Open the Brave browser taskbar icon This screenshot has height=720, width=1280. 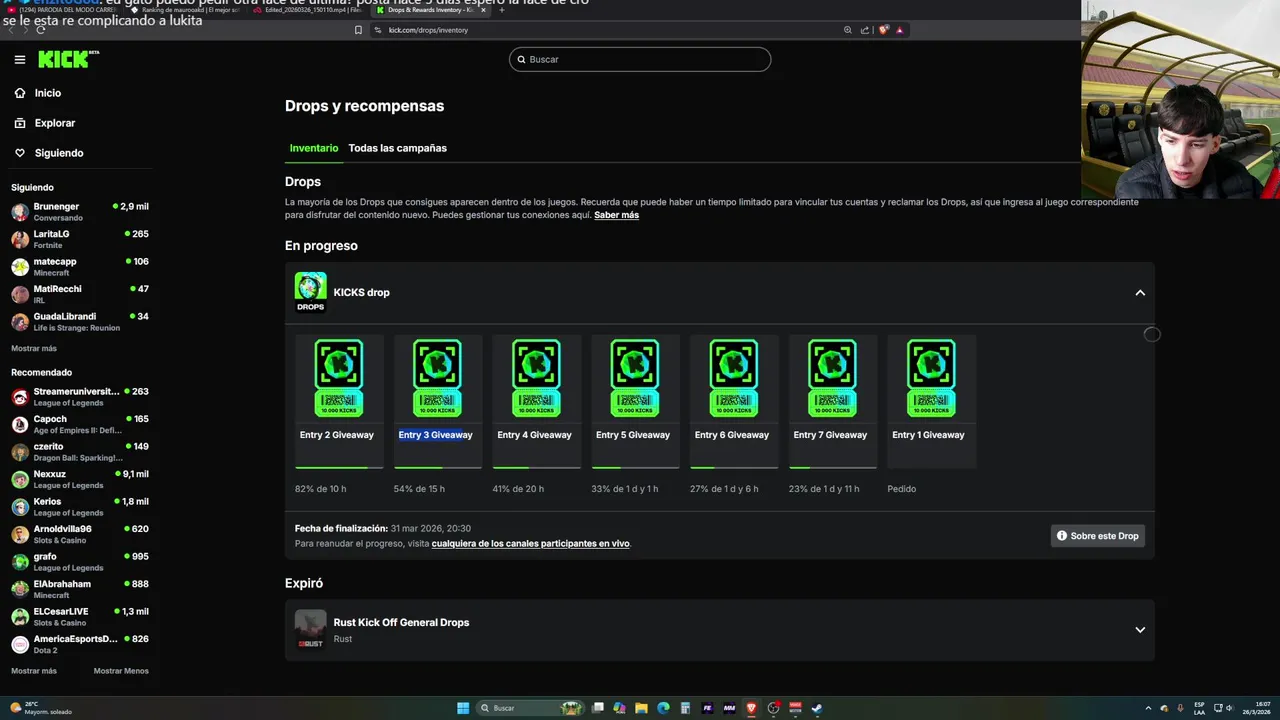pos(751,708)
